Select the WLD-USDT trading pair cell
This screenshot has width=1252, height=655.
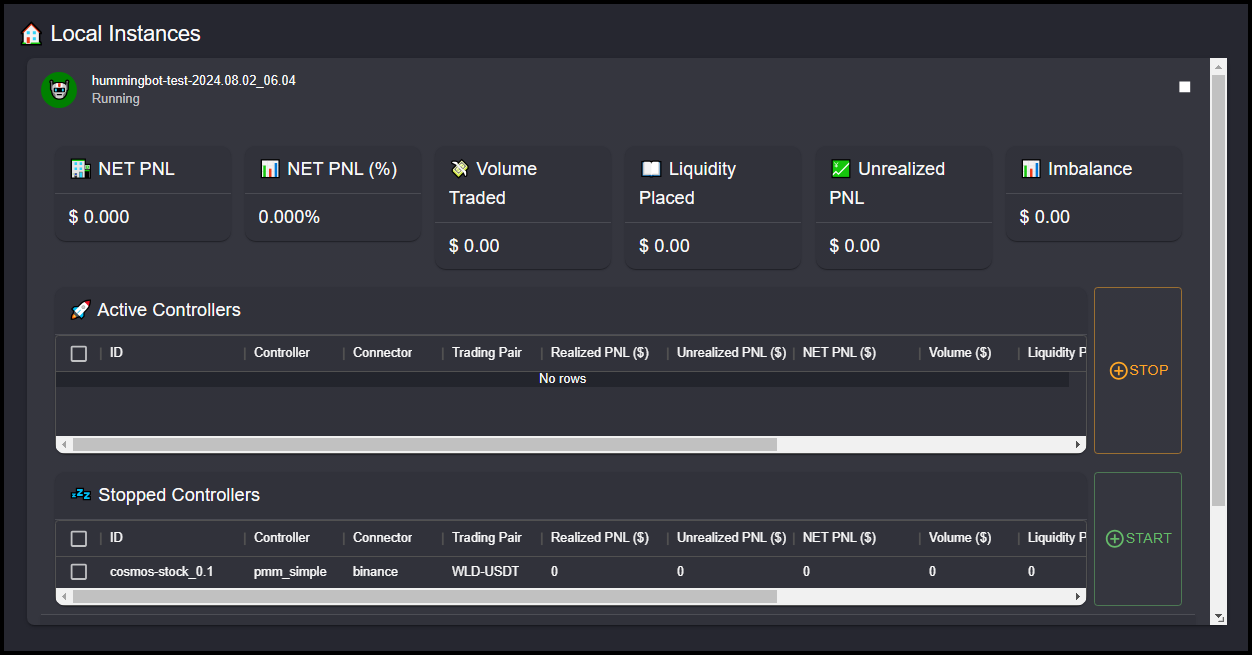485,572
